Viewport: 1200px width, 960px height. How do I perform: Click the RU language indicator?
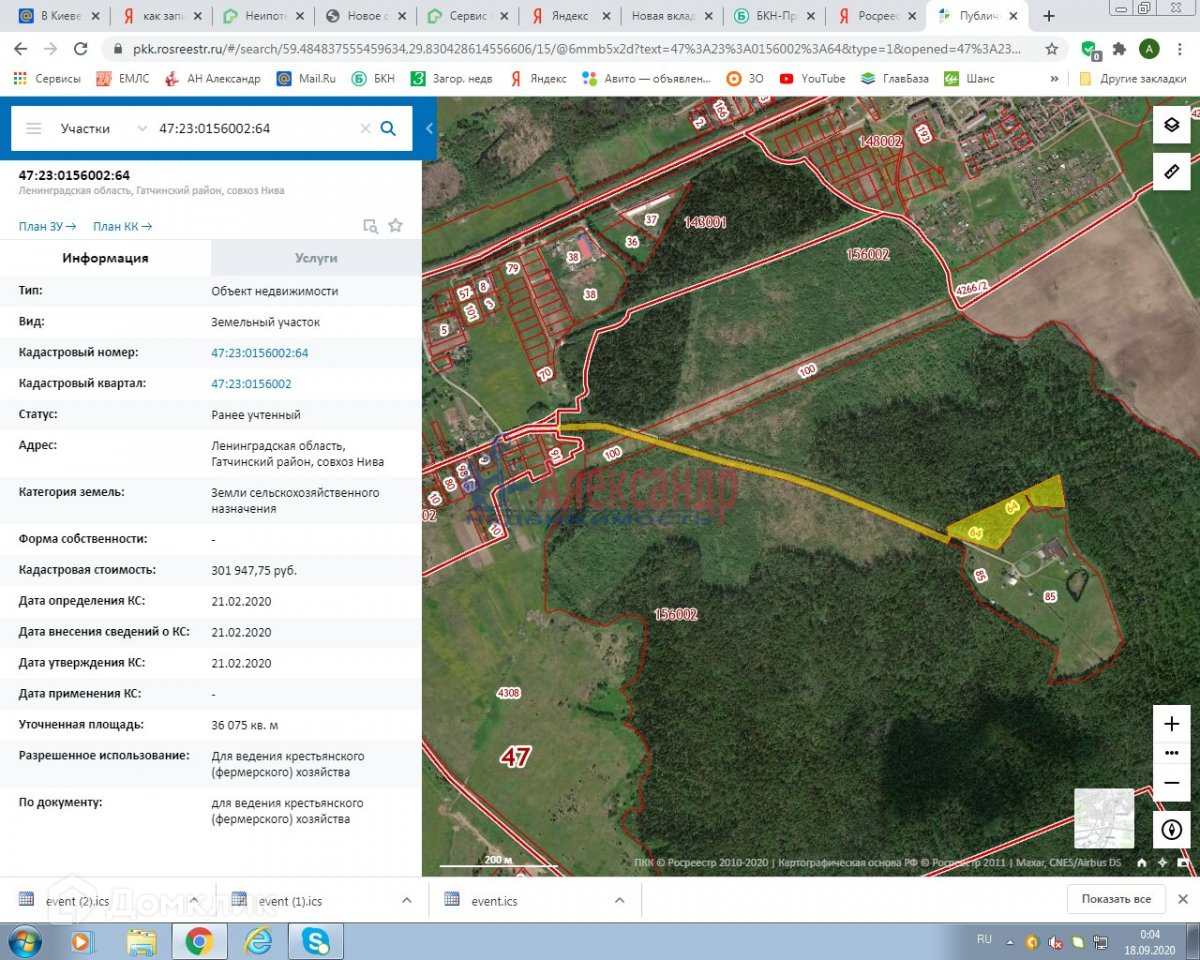click(x=984, y=940)
